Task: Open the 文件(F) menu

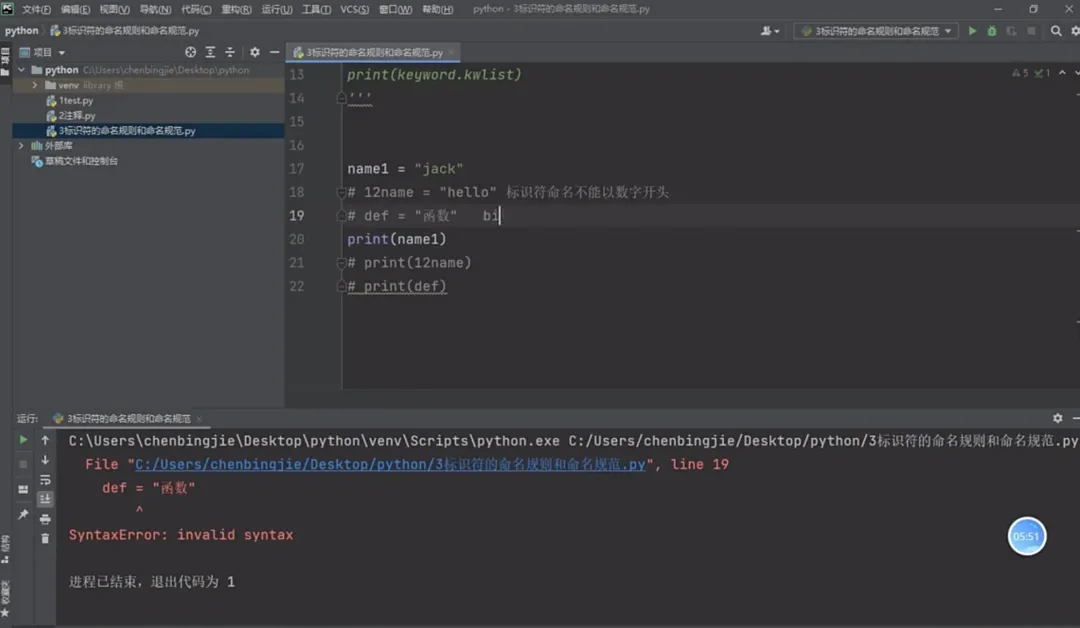Action: [36, 9]
